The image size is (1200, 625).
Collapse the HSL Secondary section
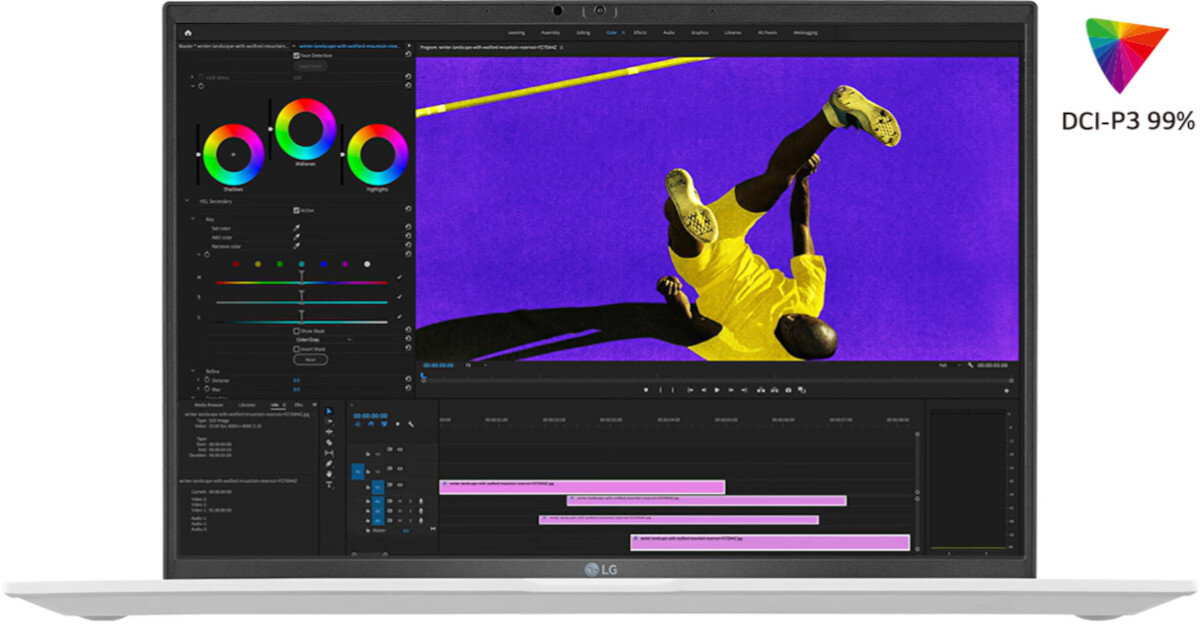coord(187,201)
